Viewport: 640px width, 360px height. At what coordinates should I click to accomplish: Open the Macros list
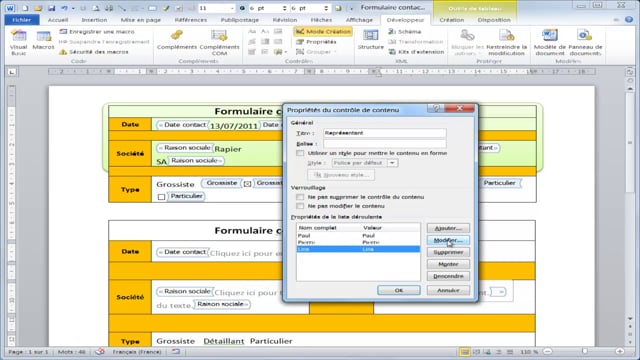(43, 40)
